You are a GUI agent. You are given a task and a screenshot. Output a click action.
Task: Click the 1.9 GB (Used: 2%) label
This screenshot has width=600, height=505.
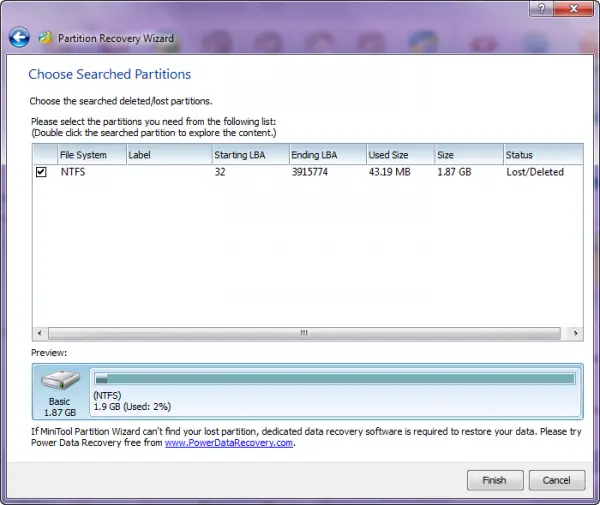[132, 406]
